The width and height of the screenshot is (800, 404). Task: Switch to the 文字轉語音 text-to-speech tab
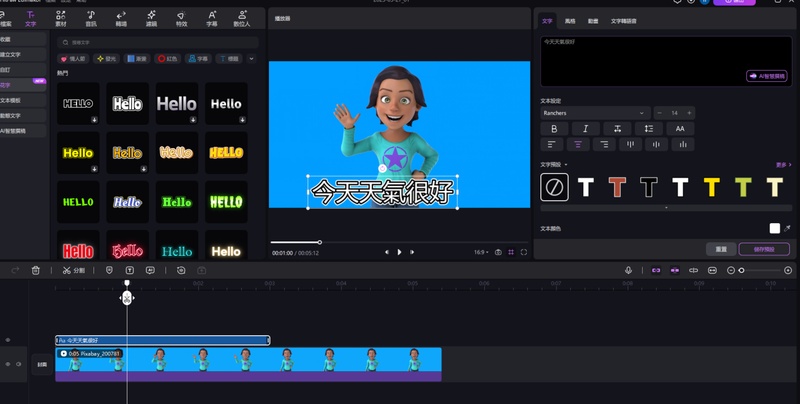(623, 21)
